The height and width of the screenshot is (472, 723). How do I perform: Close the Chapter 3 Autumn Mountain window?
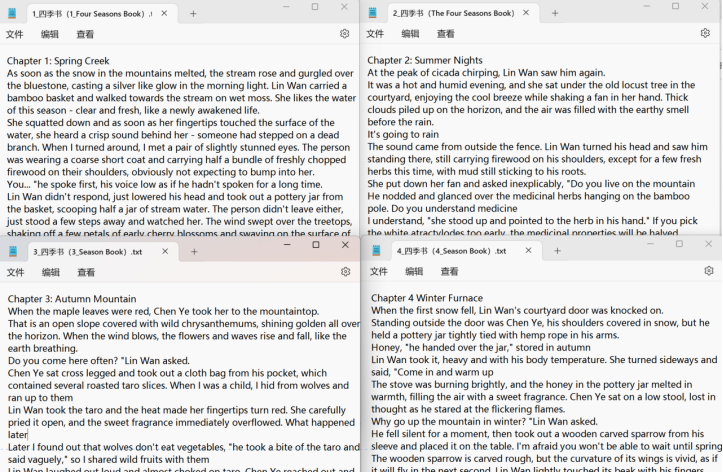coord(345,245)
